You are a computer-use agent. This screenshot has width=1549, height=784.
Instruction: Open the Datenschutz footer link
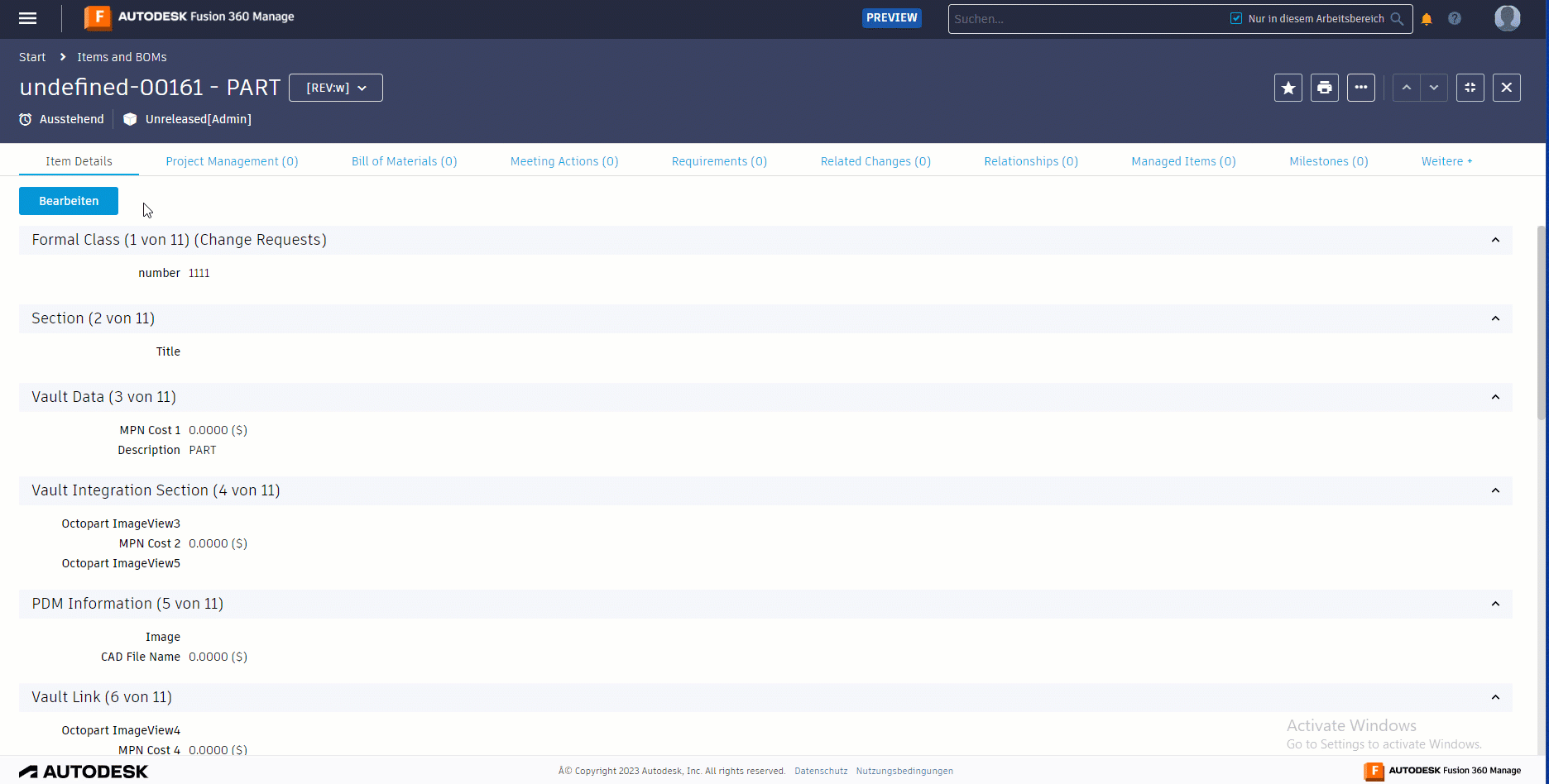pos(821,771)
